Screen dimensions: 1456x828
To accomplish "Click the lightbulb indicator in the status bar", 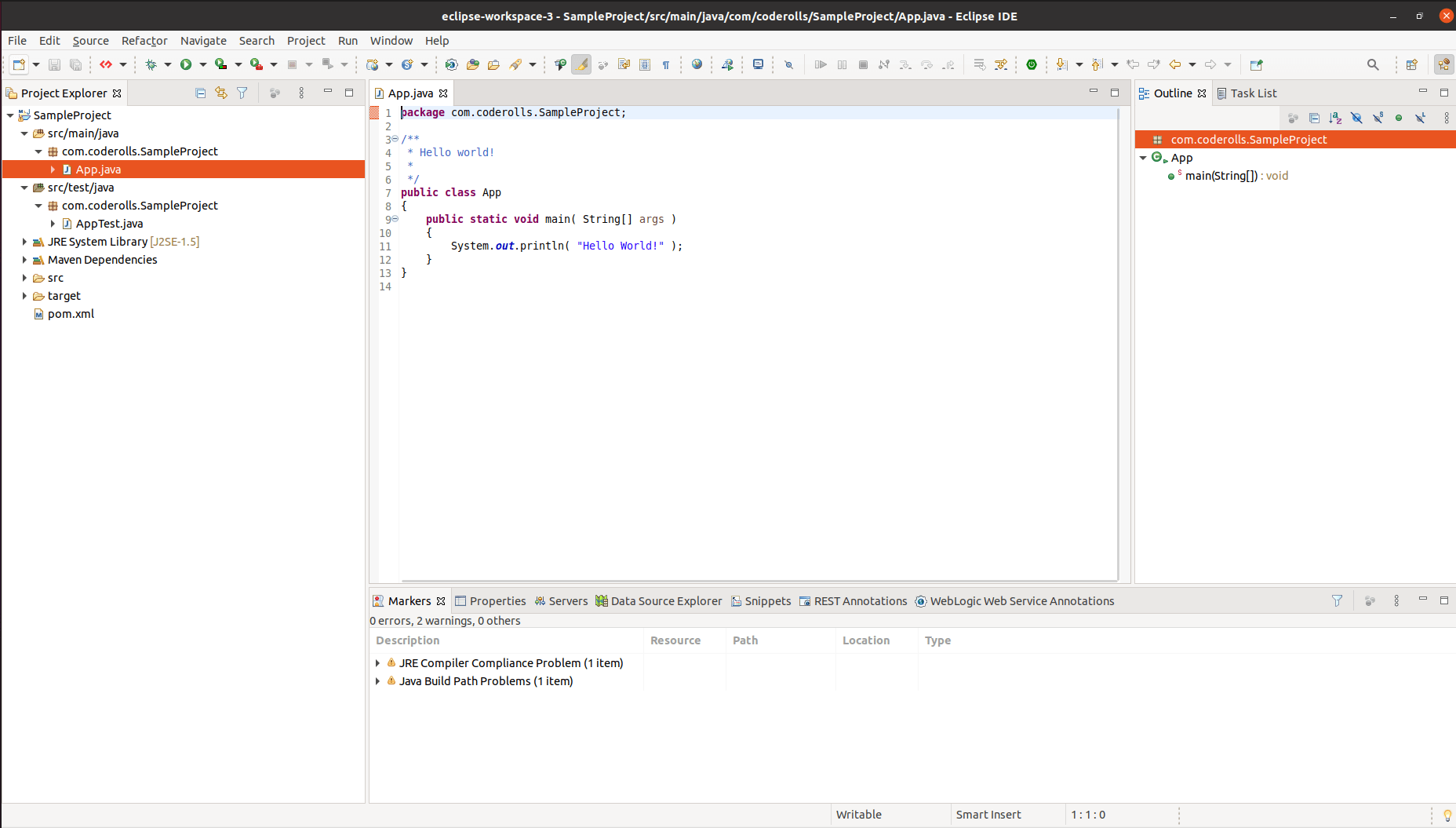I will pos(1446,815).
